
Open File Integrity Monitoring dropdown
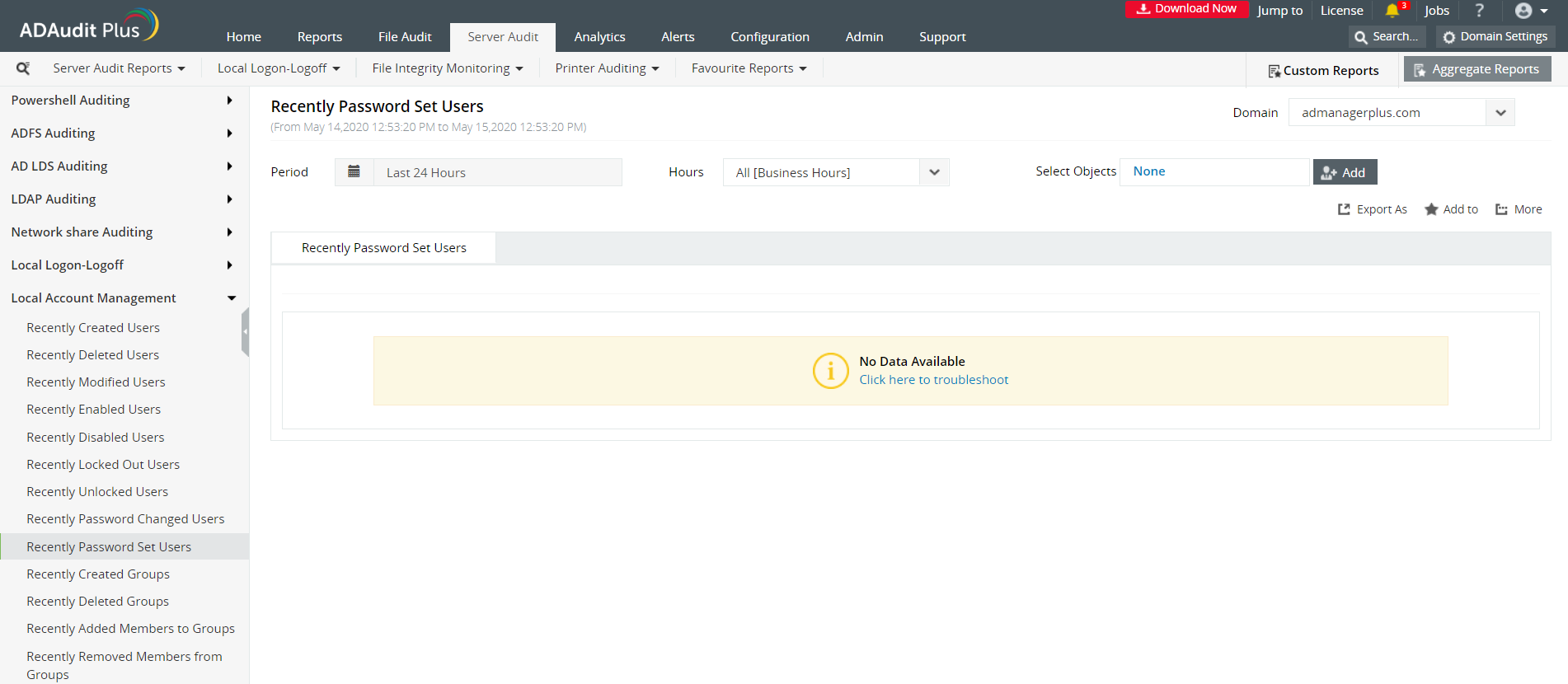pyautogui.click(x=448, y=68)
